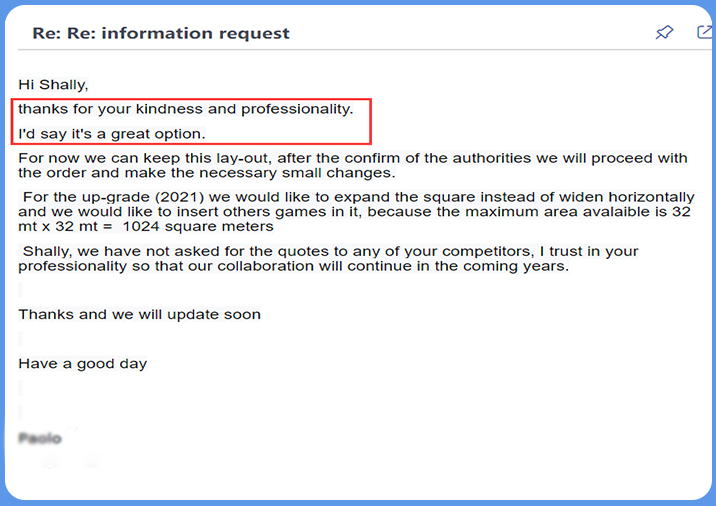The image size is (716, 506).
Task: Click 'Thanks and we will update soon' line
Action: click(139, 314)
